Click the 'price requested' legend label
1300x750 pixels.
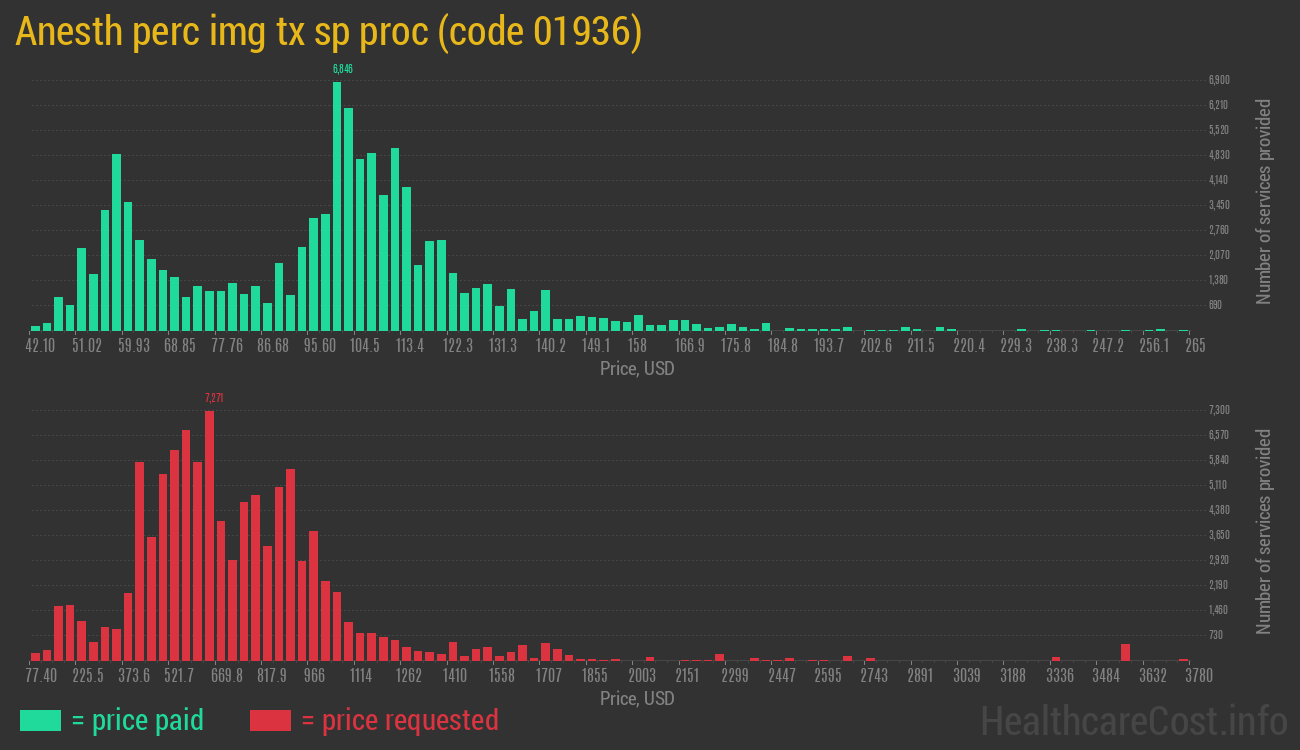point(399,720)
